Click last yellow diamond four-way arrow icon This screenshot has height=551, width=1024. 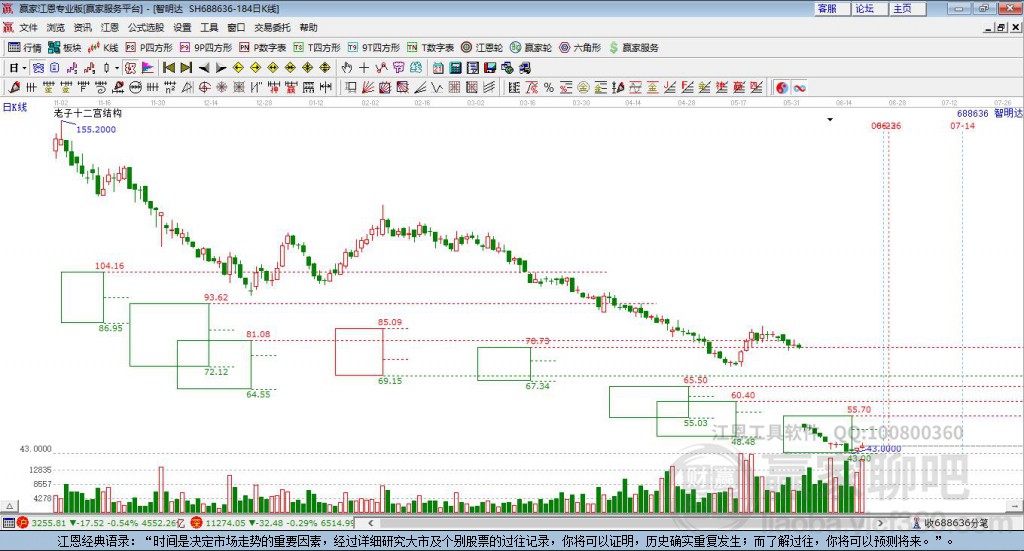(325, 68)
